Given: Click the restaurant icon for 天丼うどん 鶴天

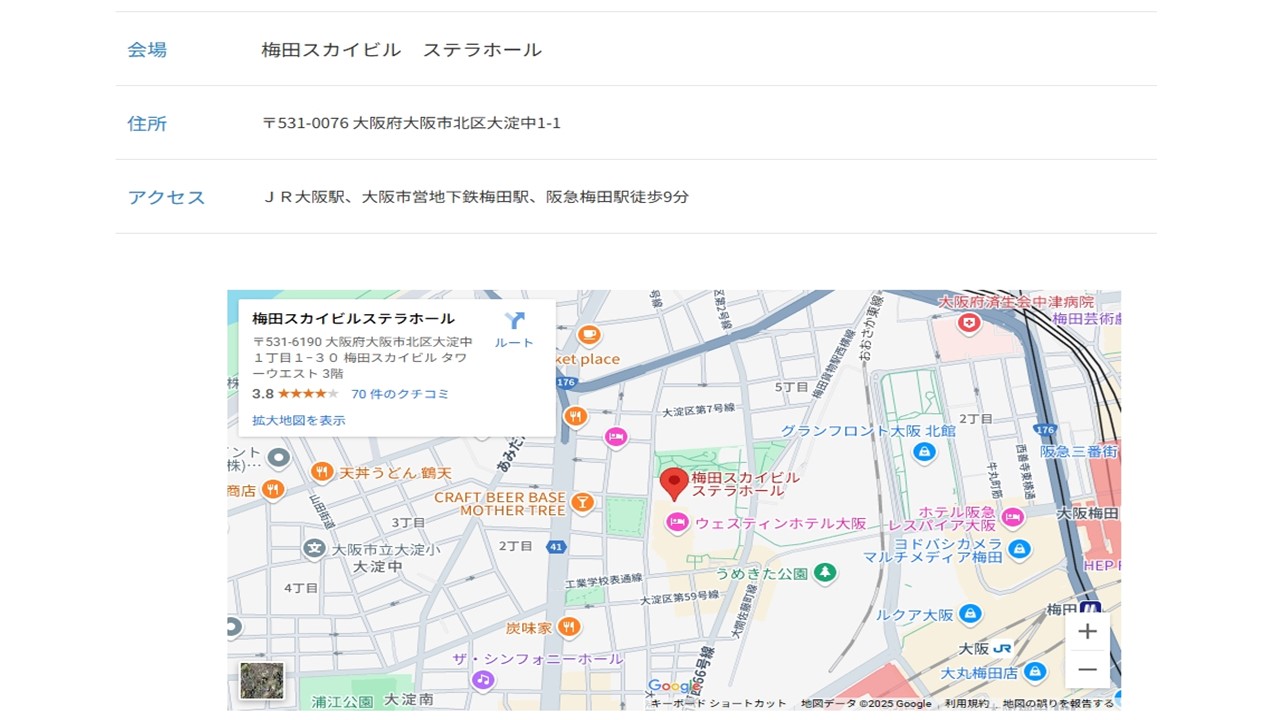Looking at the screenshot, I should click(x=321, y=472).
